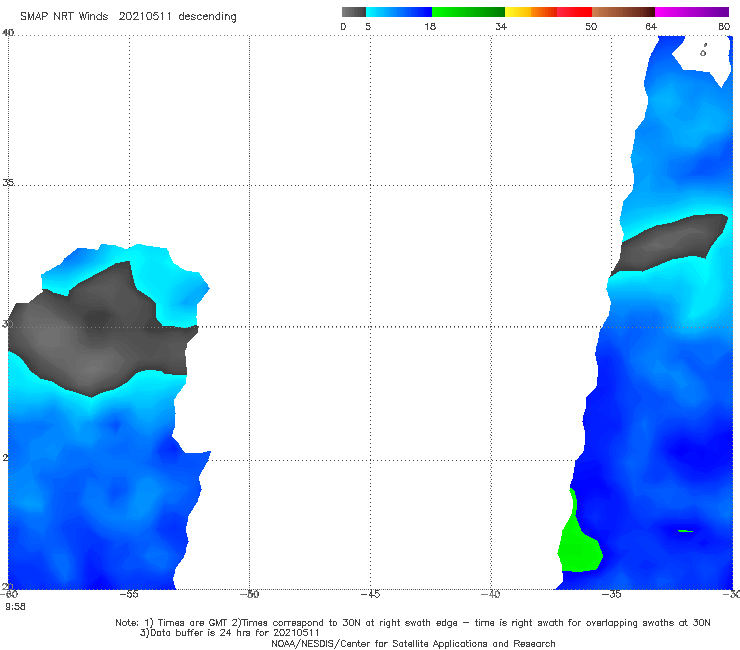Click the '34' label under the color bar
Image resolution: width=740 pixels, height=650 pixels.
click(501, 26)
